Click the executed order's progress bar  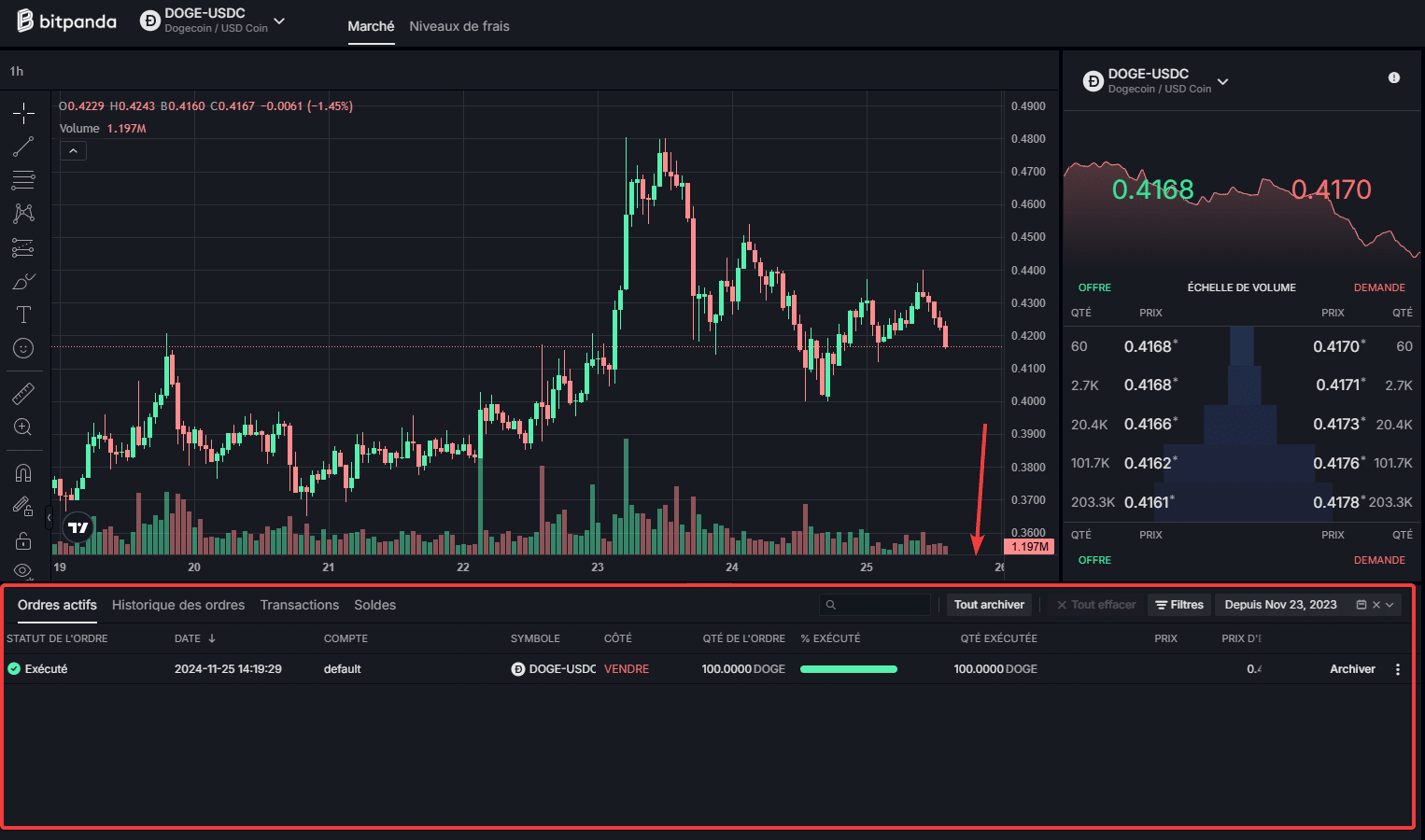[849, 669]
